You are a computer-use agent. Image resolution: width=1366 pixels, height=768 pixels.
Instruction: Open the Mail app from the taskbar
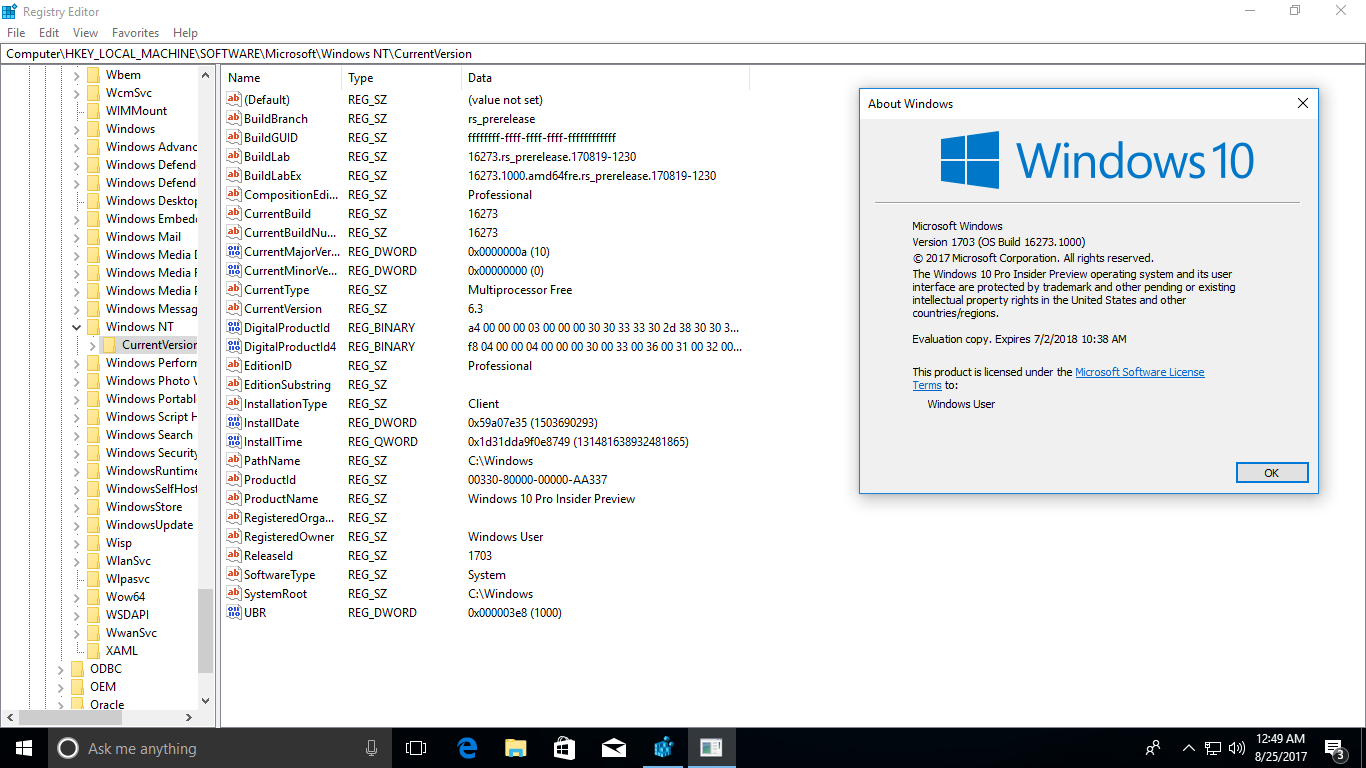coord(613,748)
